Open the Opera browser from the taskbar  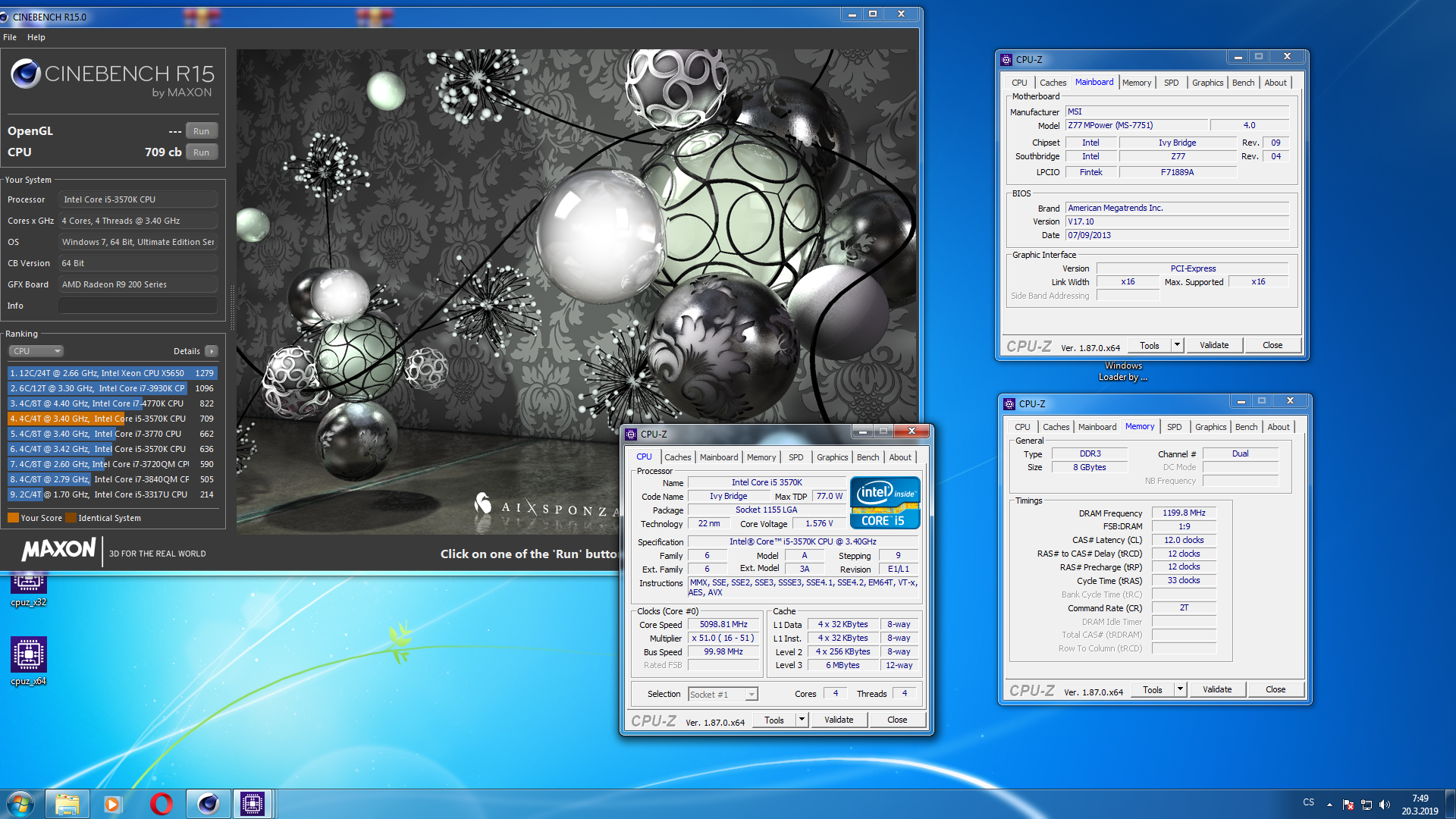point(161,804)
